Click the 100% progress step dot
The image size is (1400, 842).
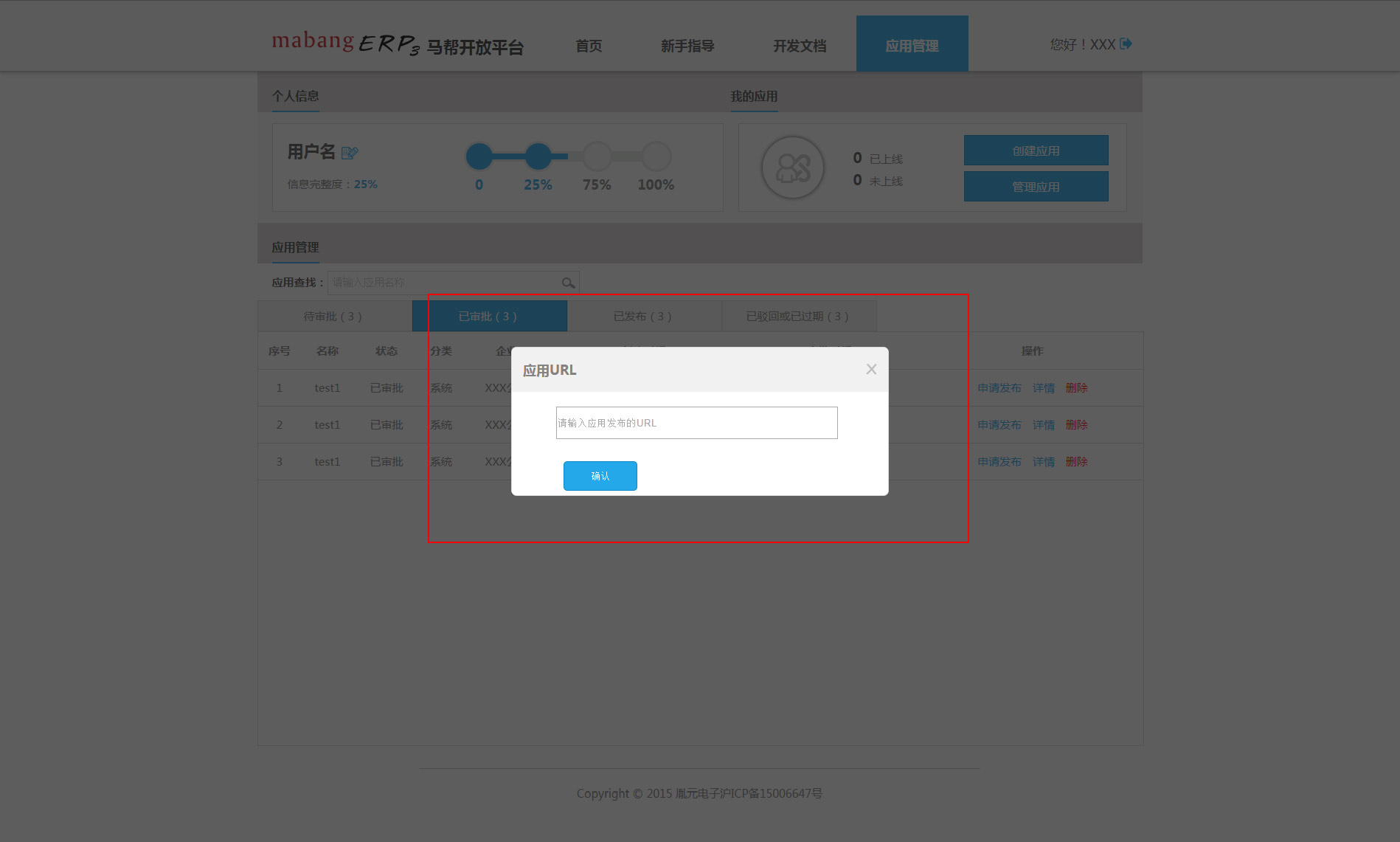point(656,156)
